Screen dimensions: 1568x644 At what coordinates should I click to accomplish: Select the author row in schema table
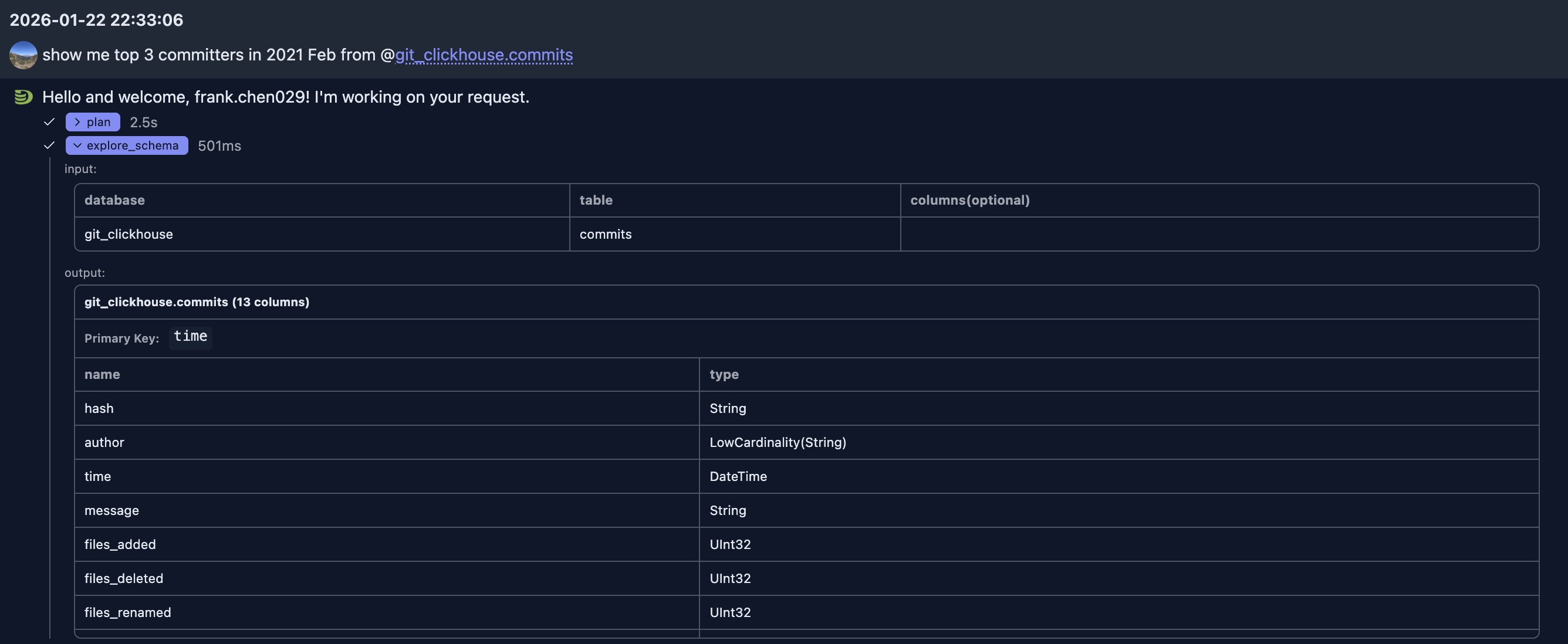coord(104,442)
